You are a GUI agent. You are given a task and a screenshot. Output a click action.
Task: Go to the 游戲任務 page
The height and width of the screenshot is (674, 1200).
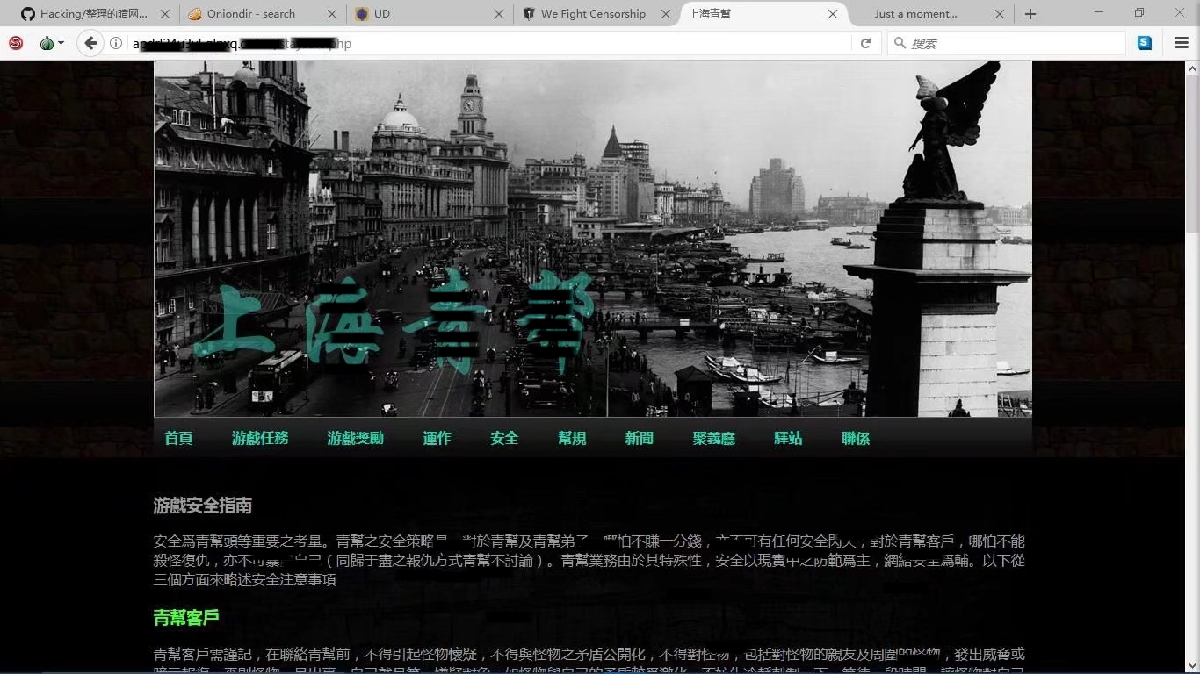[260, 438]
